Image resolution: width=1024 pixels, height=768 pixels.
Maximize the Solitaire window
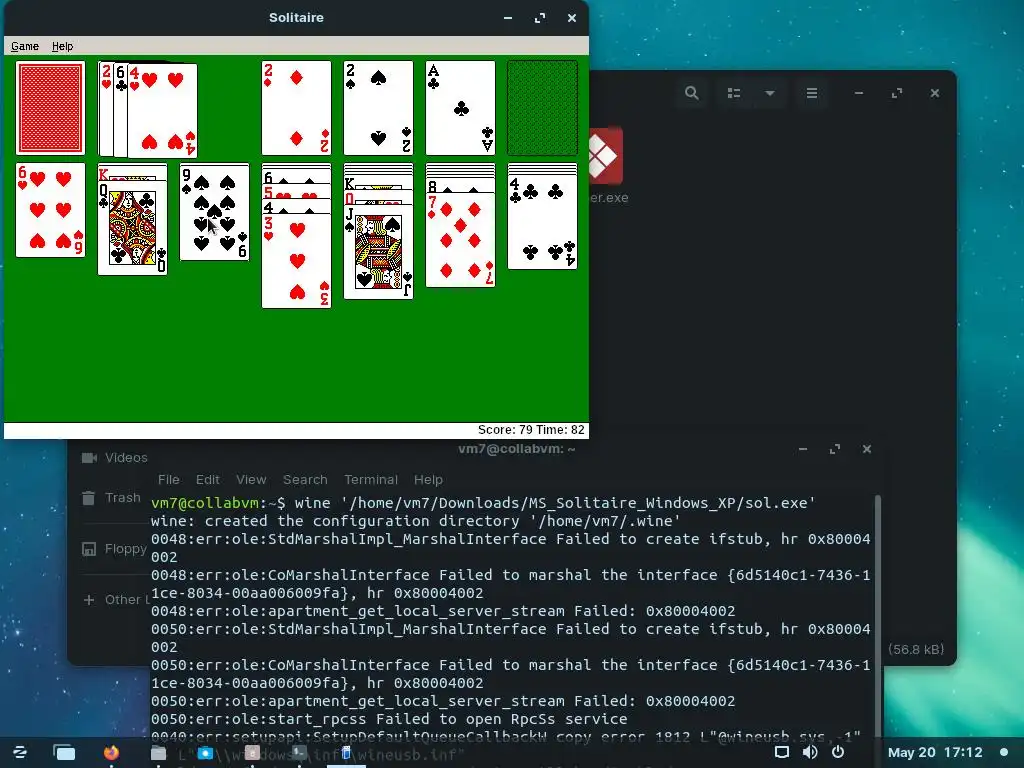[x=539, y=18]
